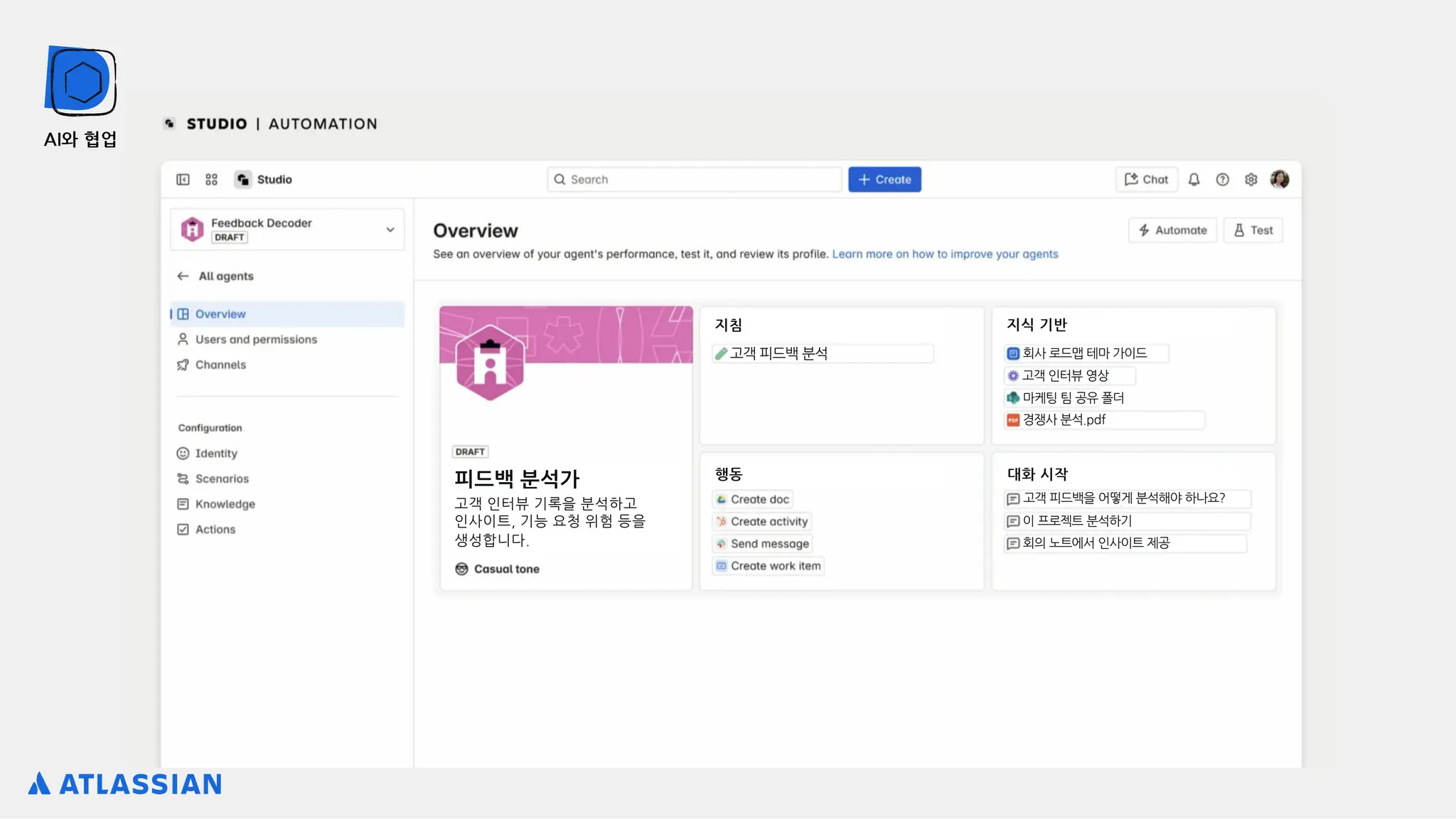Viewport: 1456px width, 819px height.
Task: Click the Search field
Action: tap(694, 180)
